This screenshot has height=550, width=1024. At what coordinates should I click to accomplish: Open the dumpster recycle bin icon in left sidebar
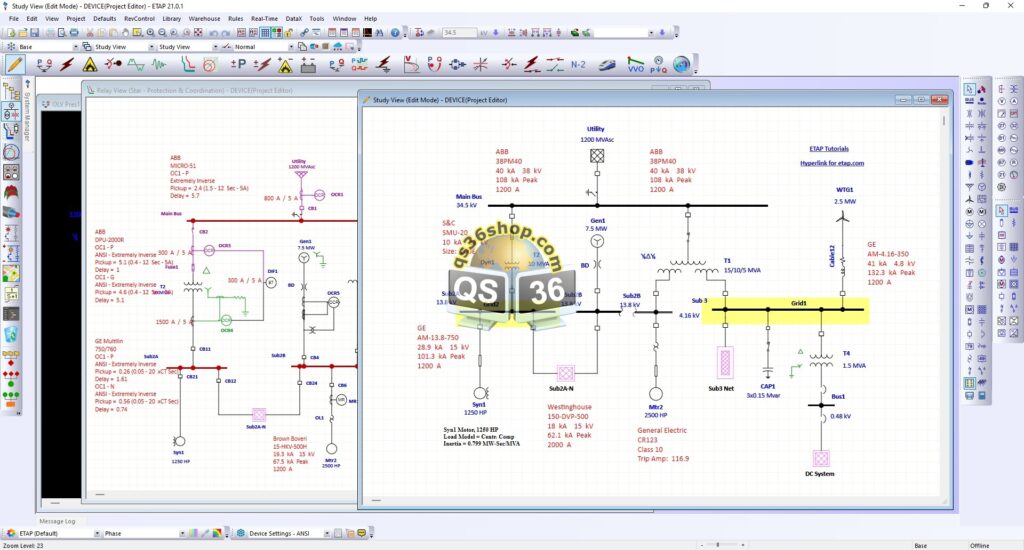coord(11,333)
